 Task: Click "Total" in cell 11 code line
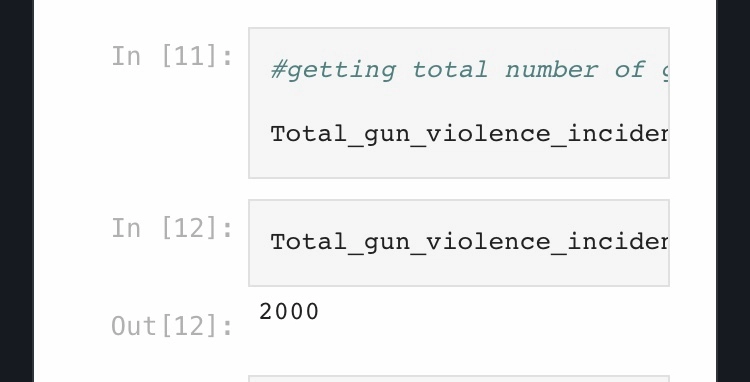[x=309, y=134]
